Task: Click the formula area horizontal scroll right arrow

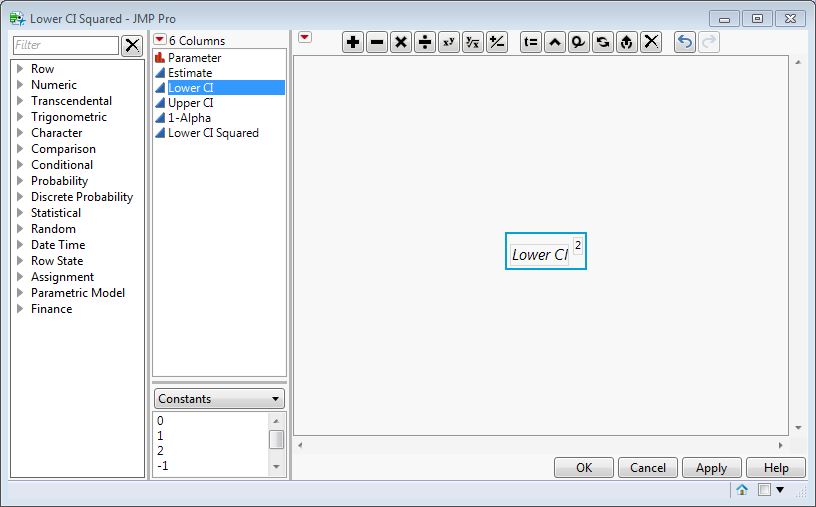Action: tap(781, 445)
